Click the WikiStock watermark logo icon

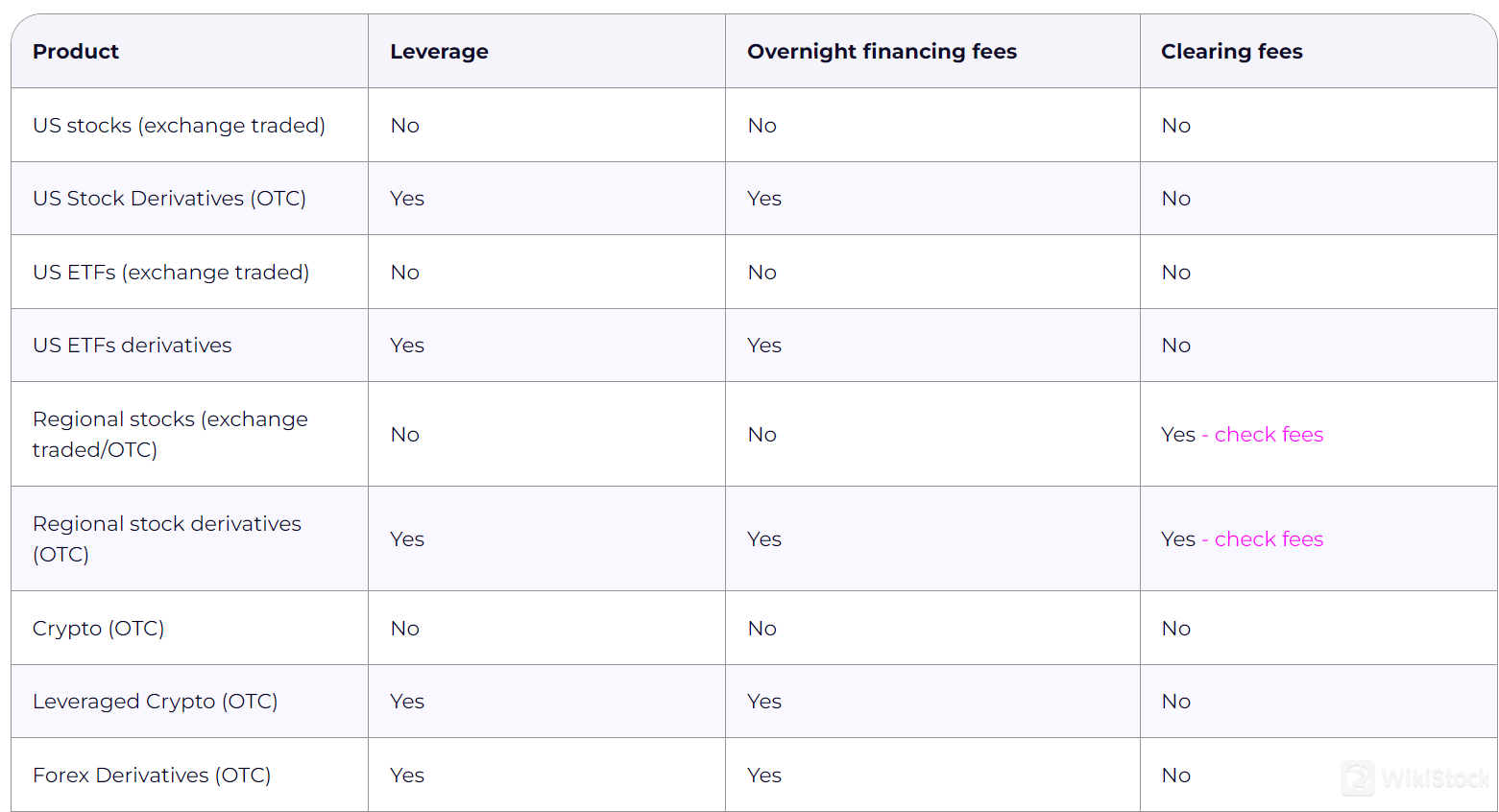(1358, 778)
